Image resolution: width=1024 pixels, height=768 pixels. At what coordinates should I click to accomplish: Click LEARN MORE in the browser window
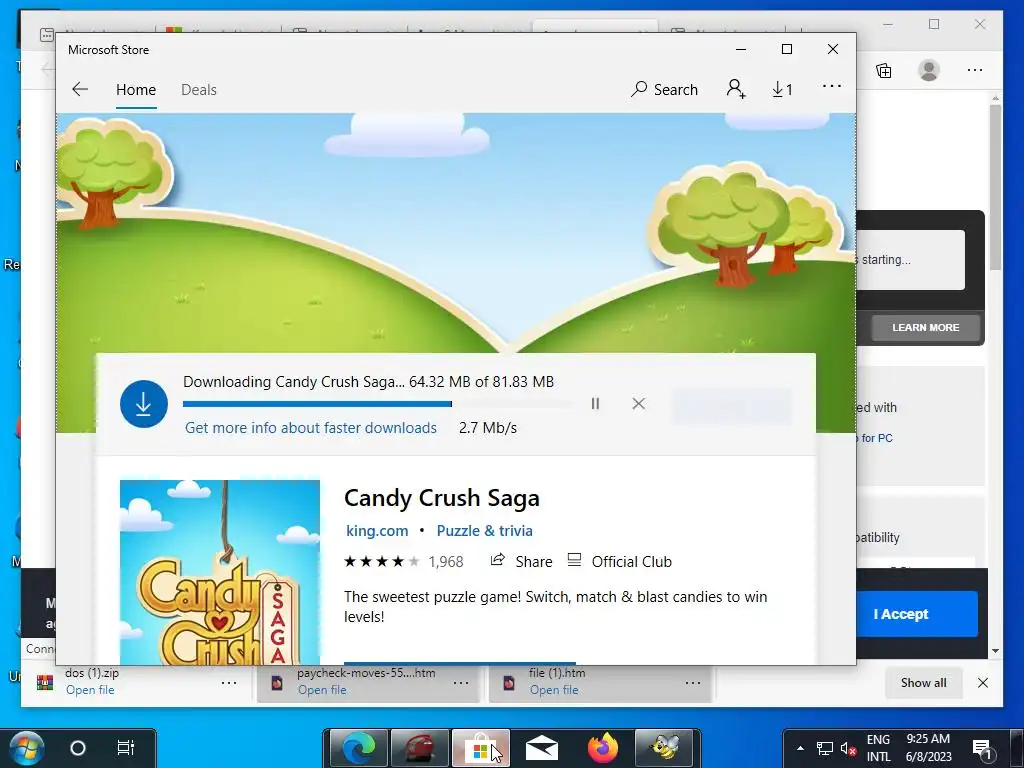(925, 328)
